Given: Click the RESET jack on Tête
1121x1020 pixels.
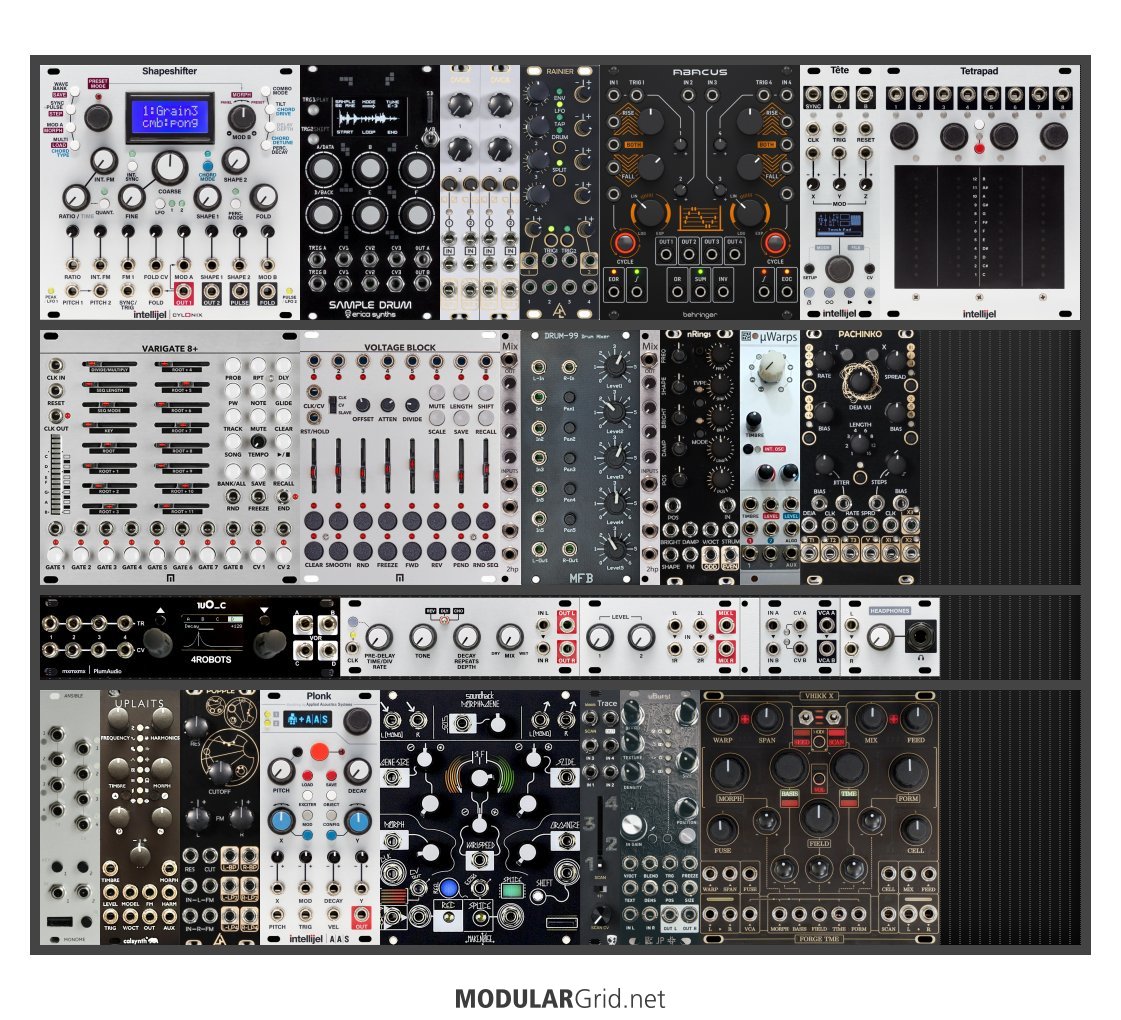Looking at the screenshot, I should click(865, 129).
